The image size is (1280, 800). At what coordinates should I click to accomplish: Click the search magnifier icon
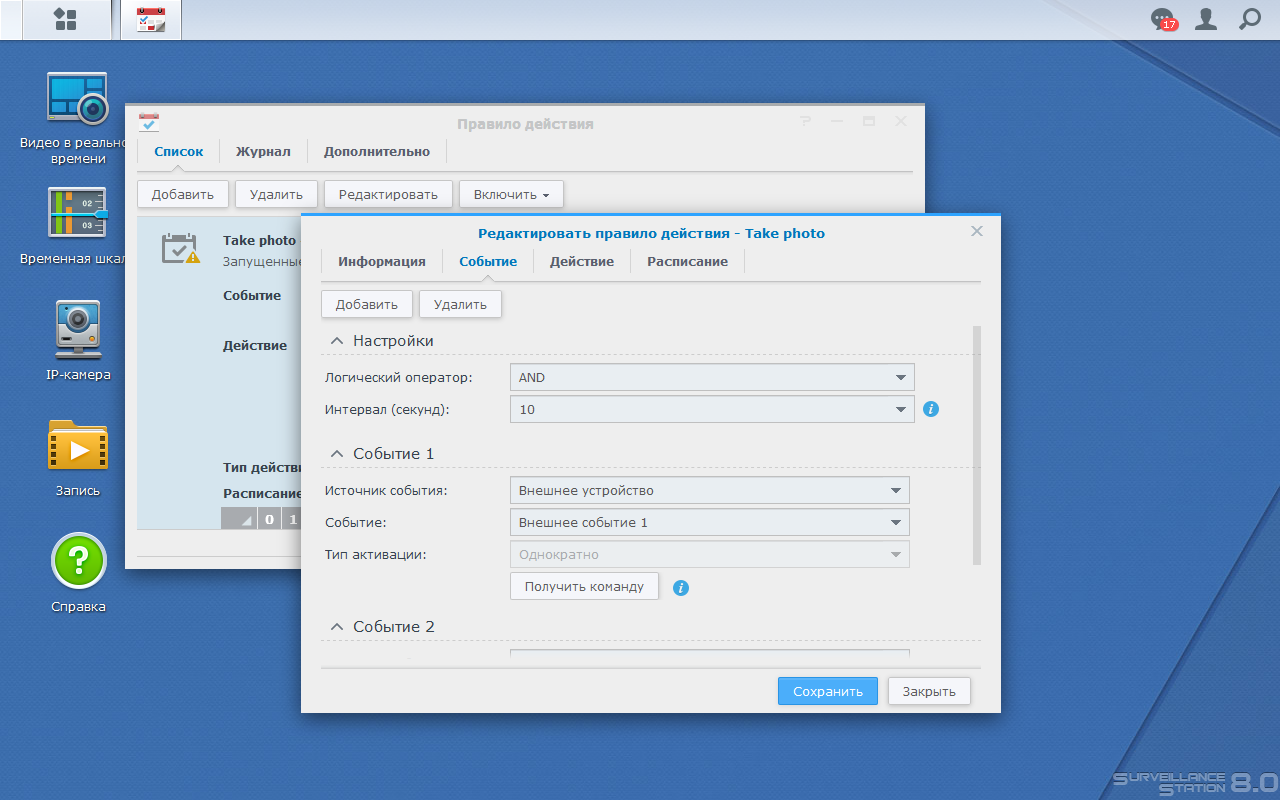[1250, 18]
